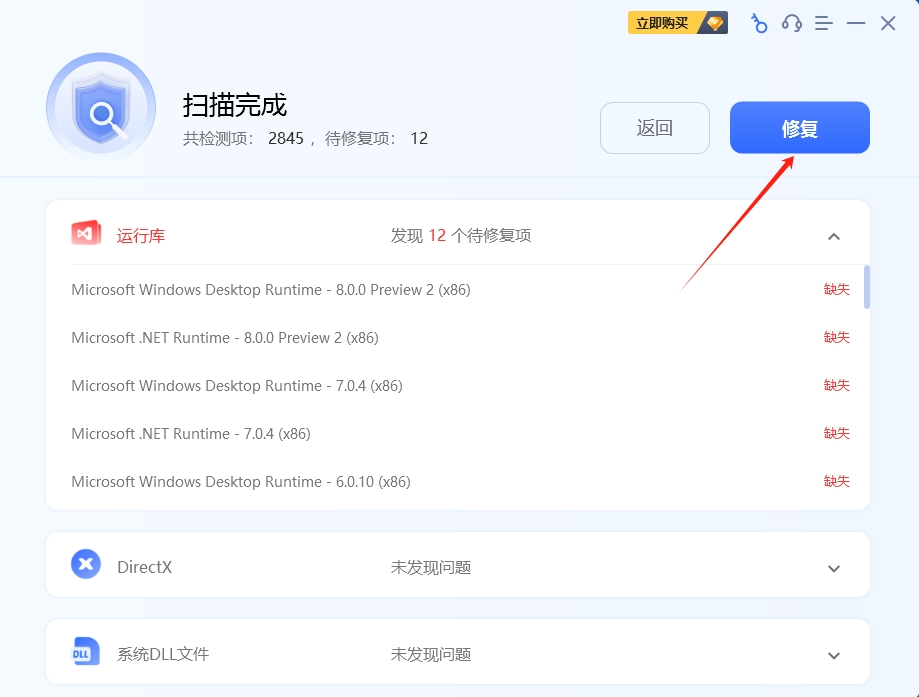Select Microsoft .NET Runtime 7.0.4 row
Screen dimensions: 919x697
pos(460,434)
